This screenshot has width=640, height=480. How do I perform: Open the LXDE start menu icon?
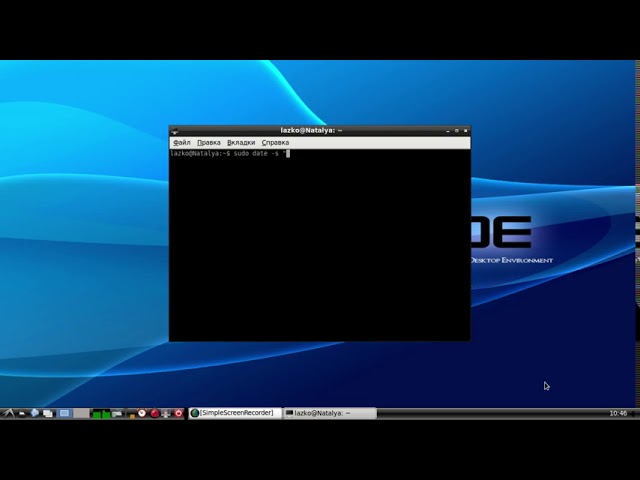(x=8, y=413)
